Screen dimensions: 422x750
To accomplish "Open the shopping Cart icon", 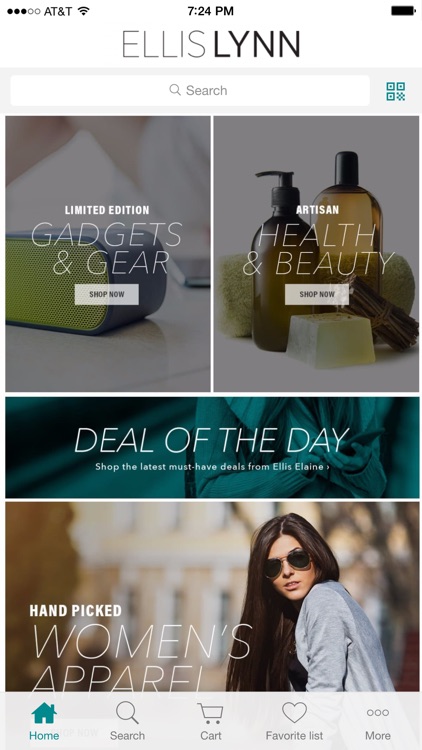I will click(x=211, y=713).
